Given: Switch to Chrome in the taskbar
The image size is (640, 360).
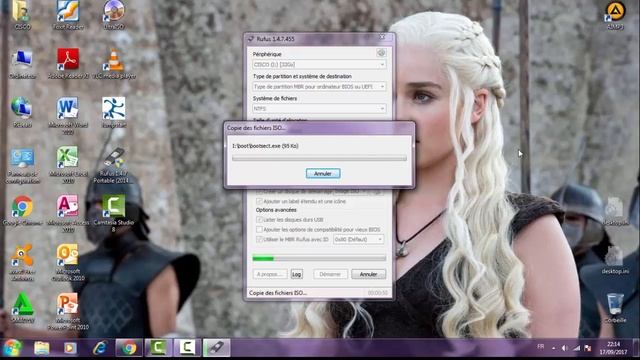Looking at the screenshot, I should click(129, 348).
